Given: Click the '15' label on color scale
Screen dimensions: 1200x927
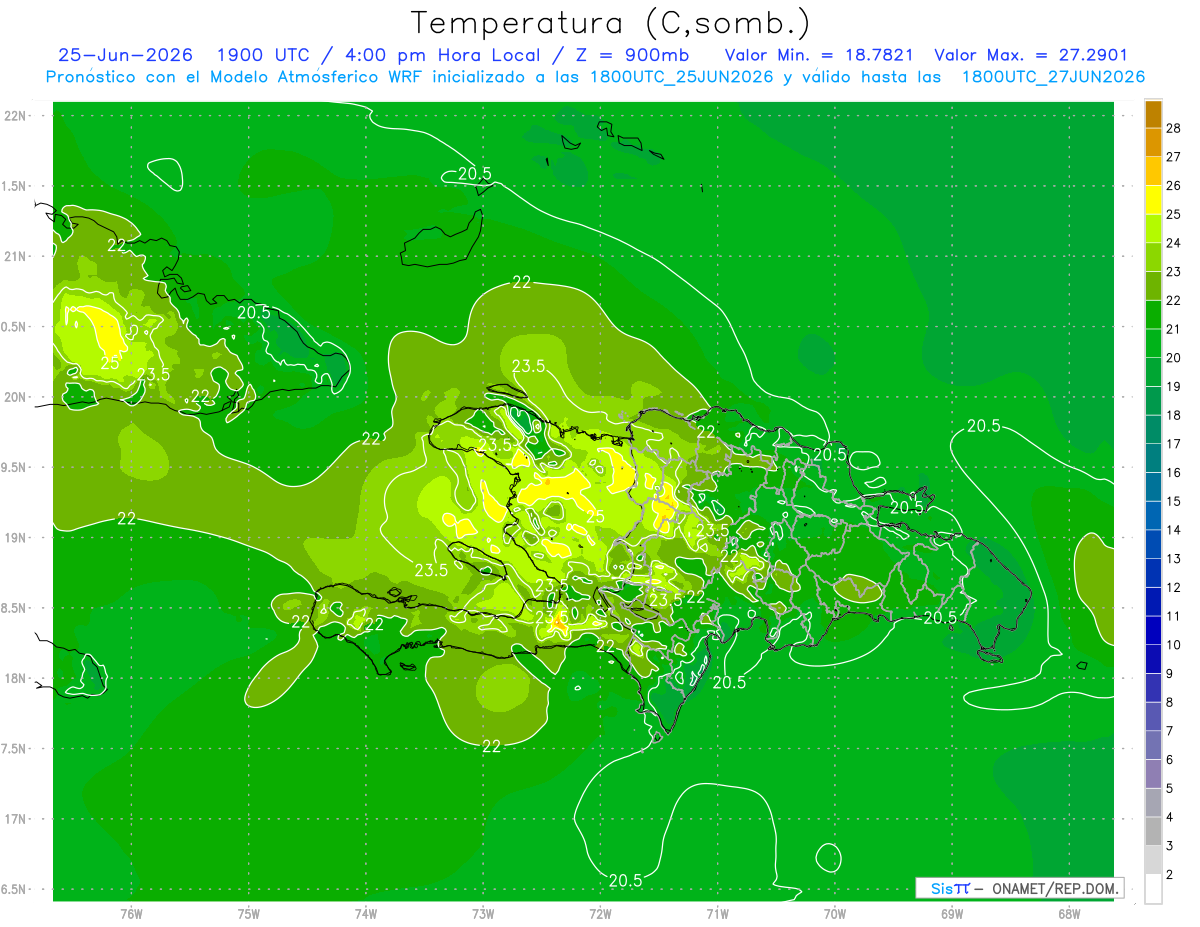Looking at the screenshot, I should (1175, 501).
